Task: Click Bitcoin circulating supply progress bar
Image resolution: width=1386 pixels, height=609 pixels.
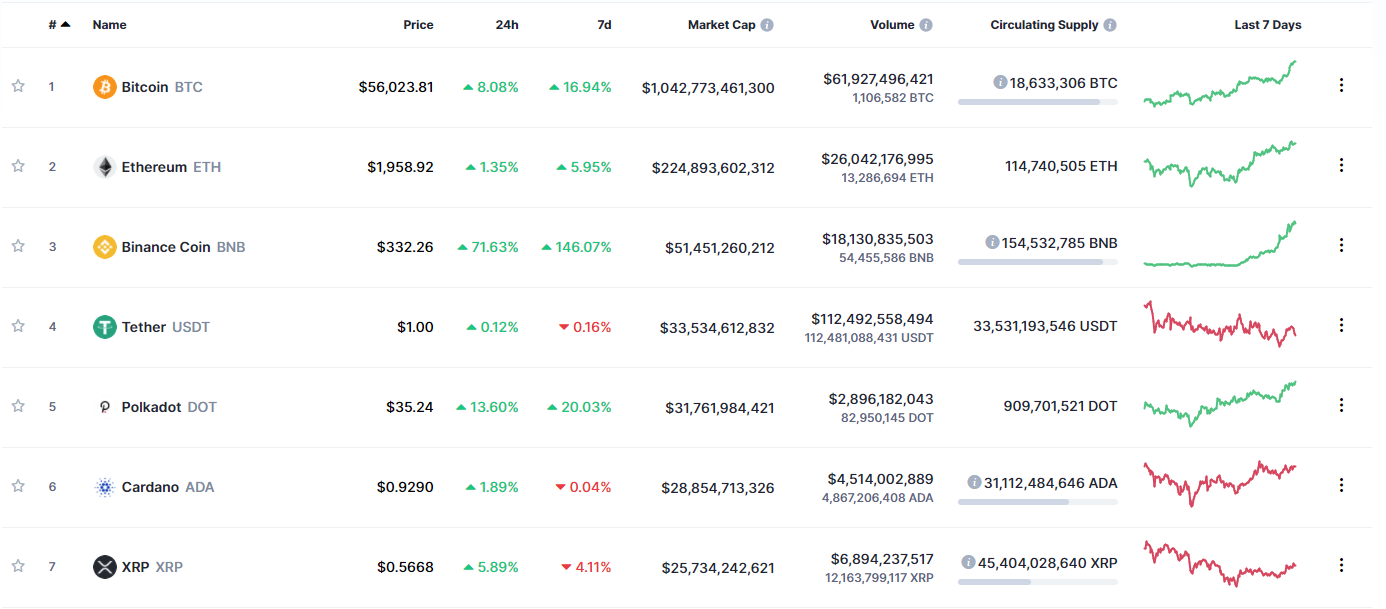Action: coord(1038,101)
